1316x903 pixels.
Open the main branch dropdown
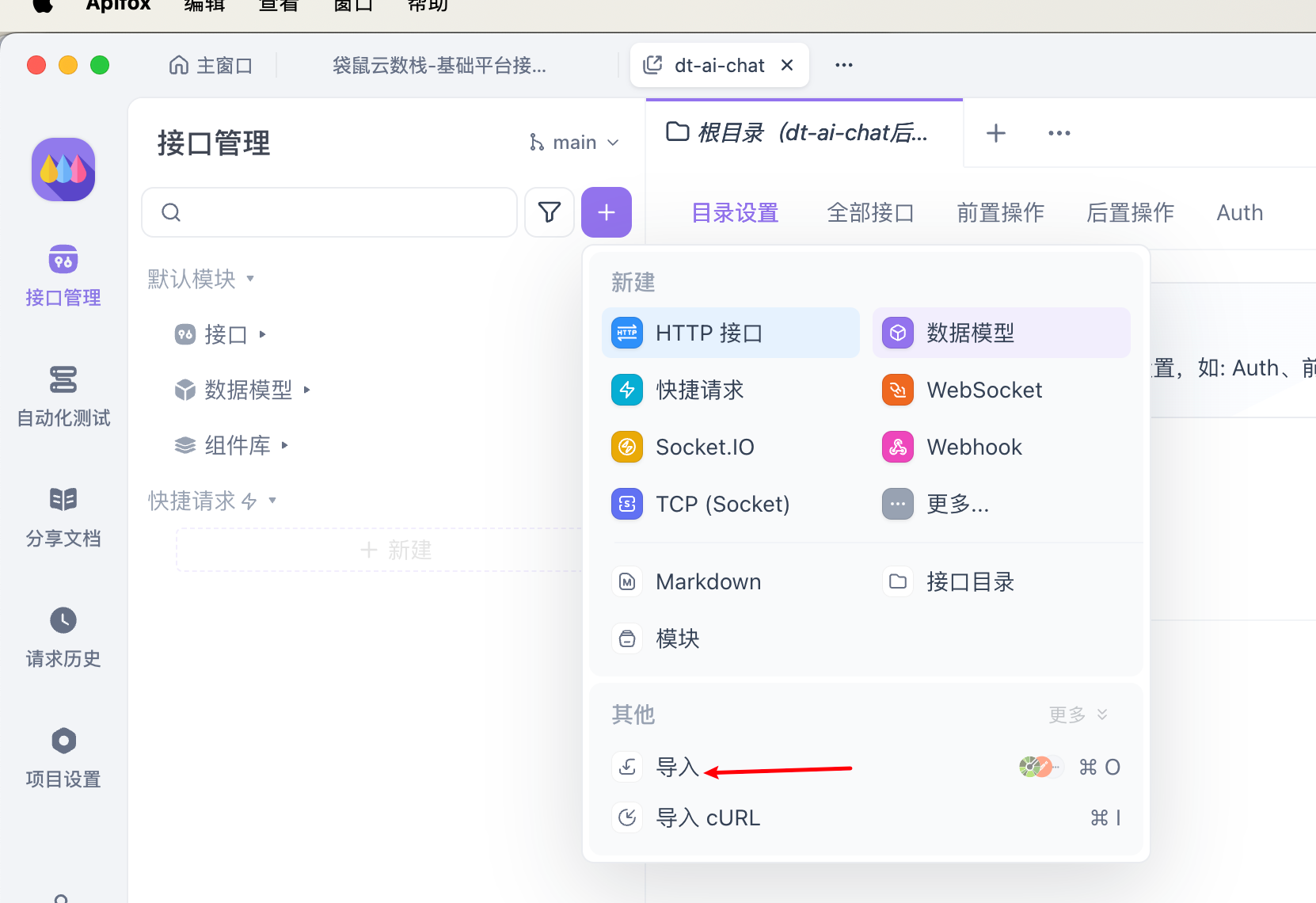tap(574, 143)
